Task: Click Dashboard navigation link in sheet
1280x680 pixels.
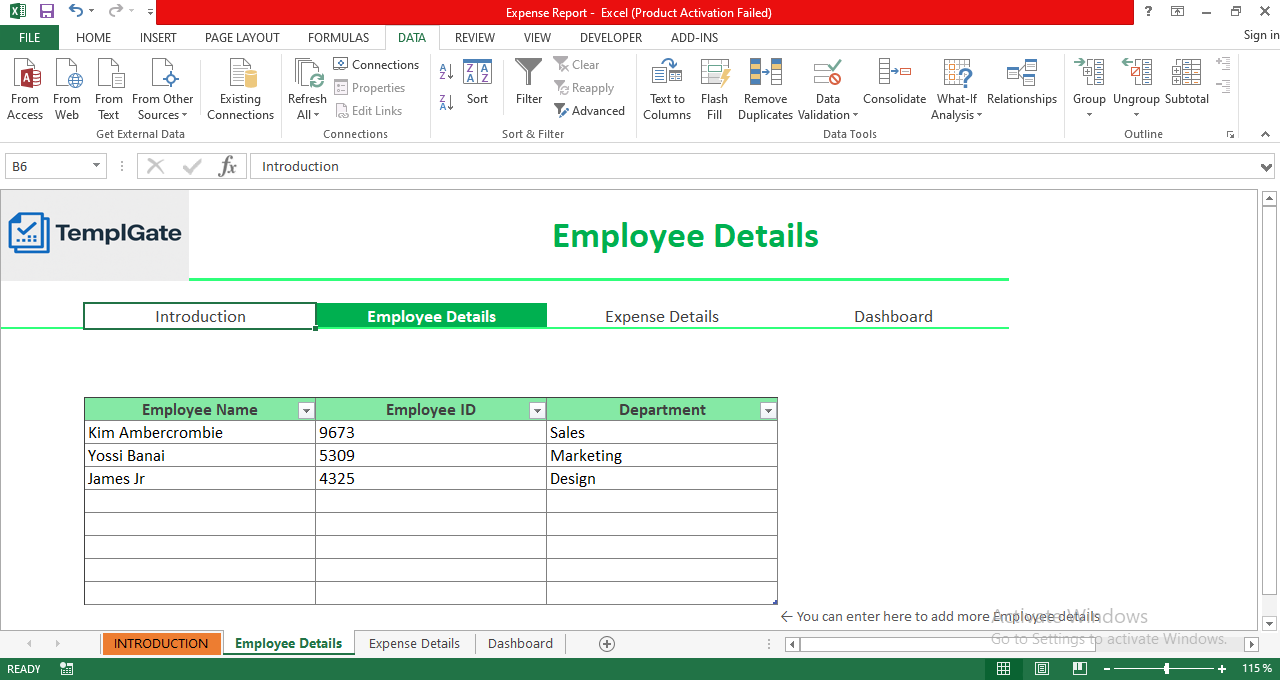Action: [x=893, y=316]
